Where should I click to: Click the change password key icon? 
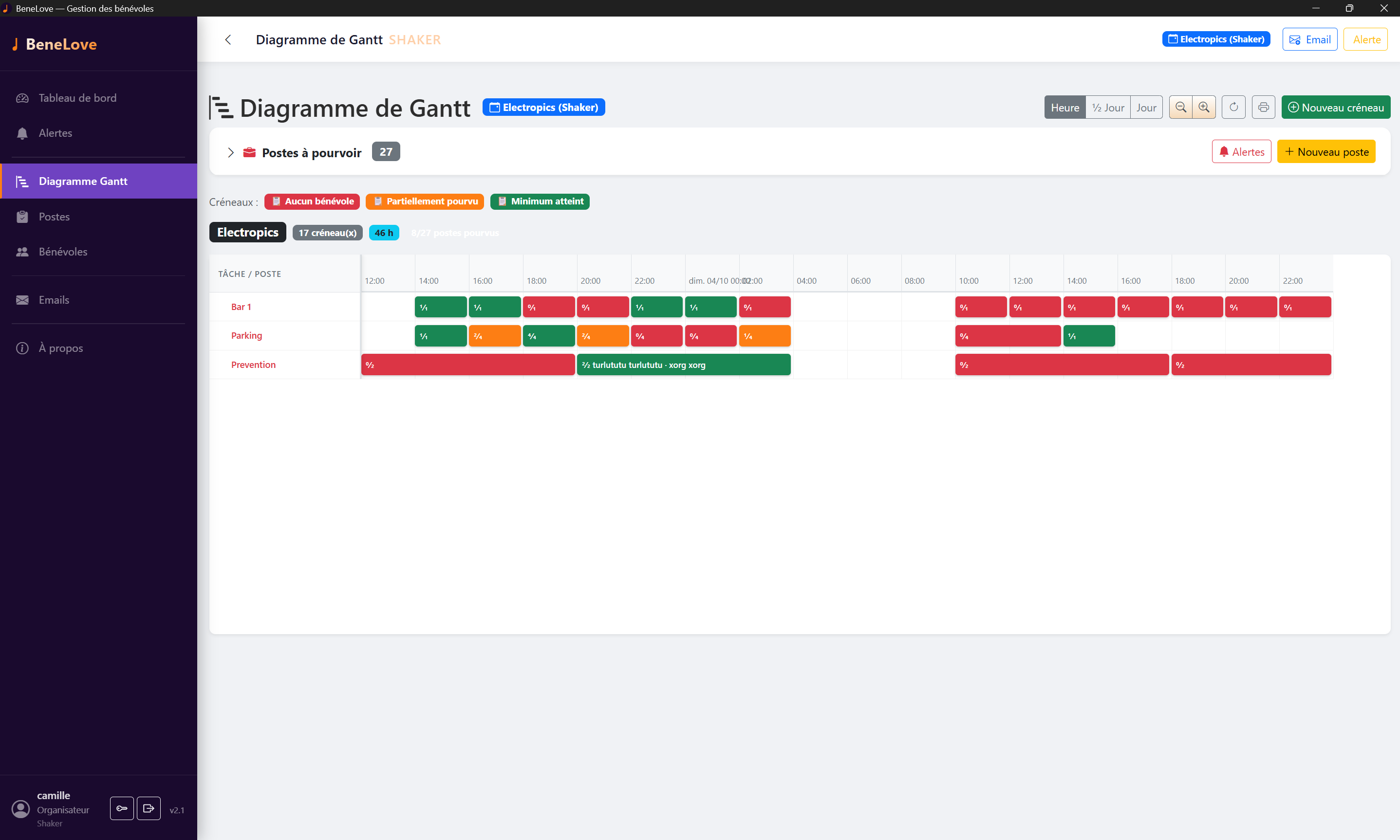tap(122, 808)
